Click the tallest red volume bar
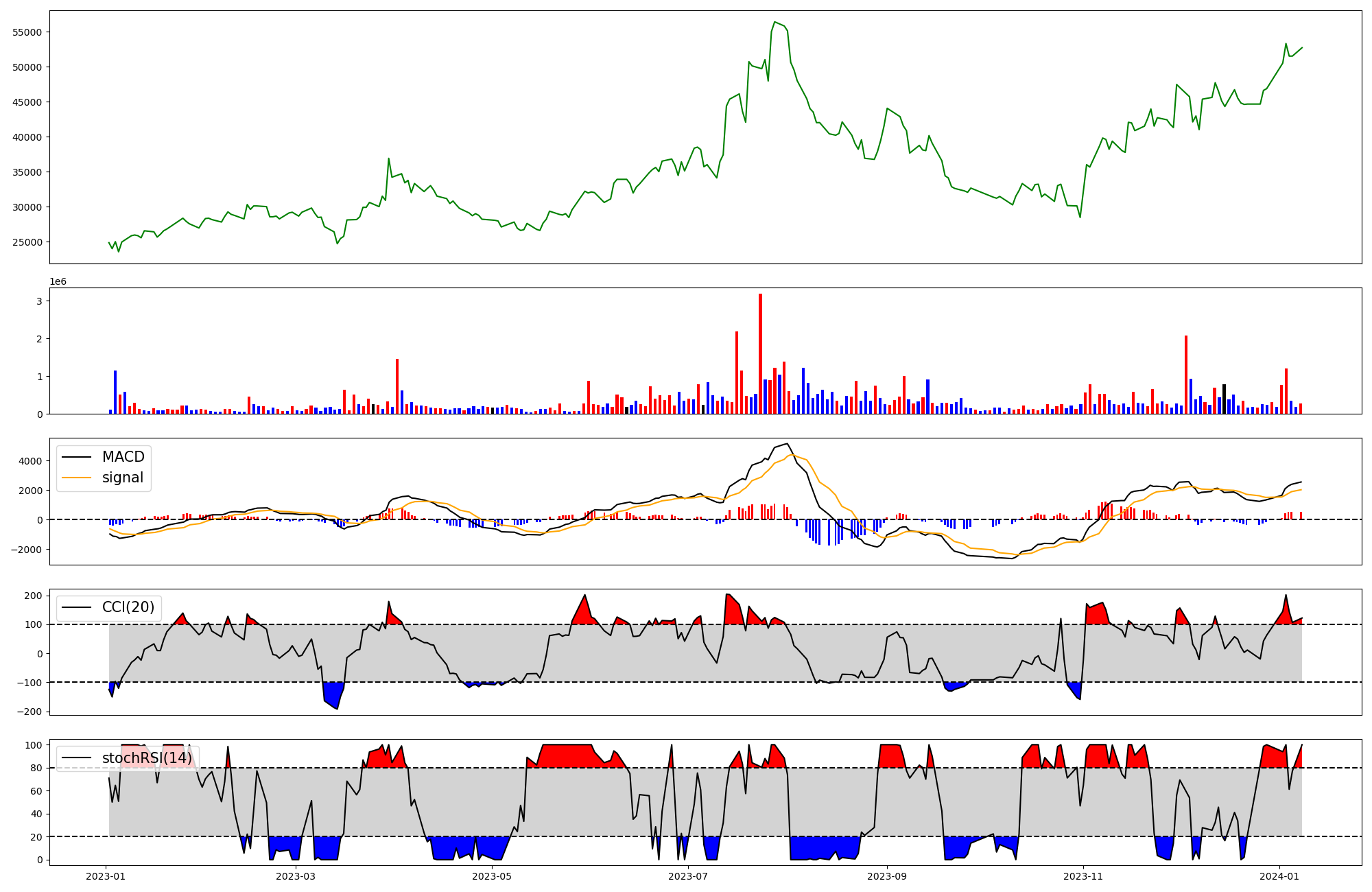This screenshot has height=892, width=1372. (760, 353)
